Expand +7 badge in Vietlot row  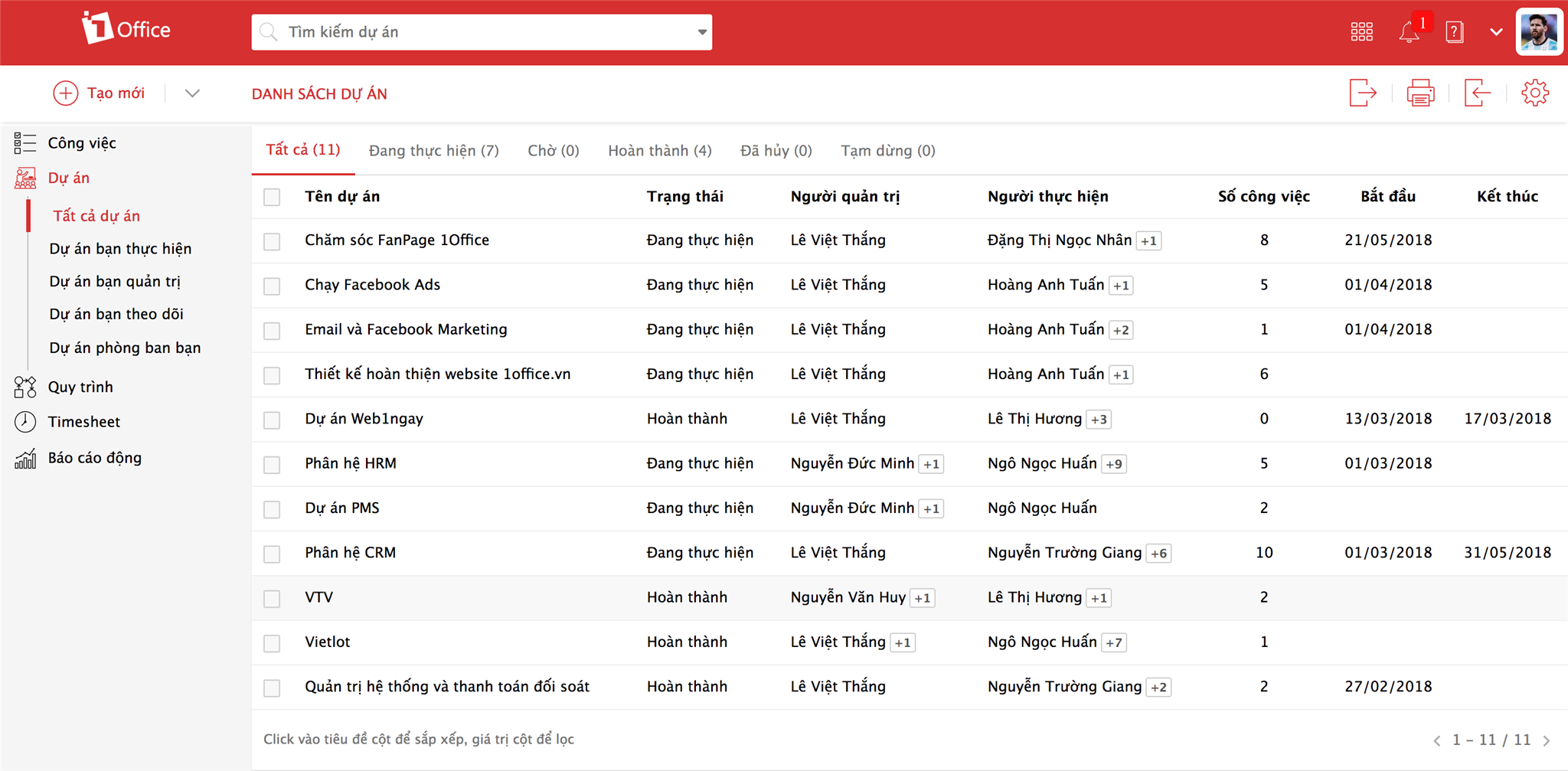pyautogui.click(x=1114, y=642)
